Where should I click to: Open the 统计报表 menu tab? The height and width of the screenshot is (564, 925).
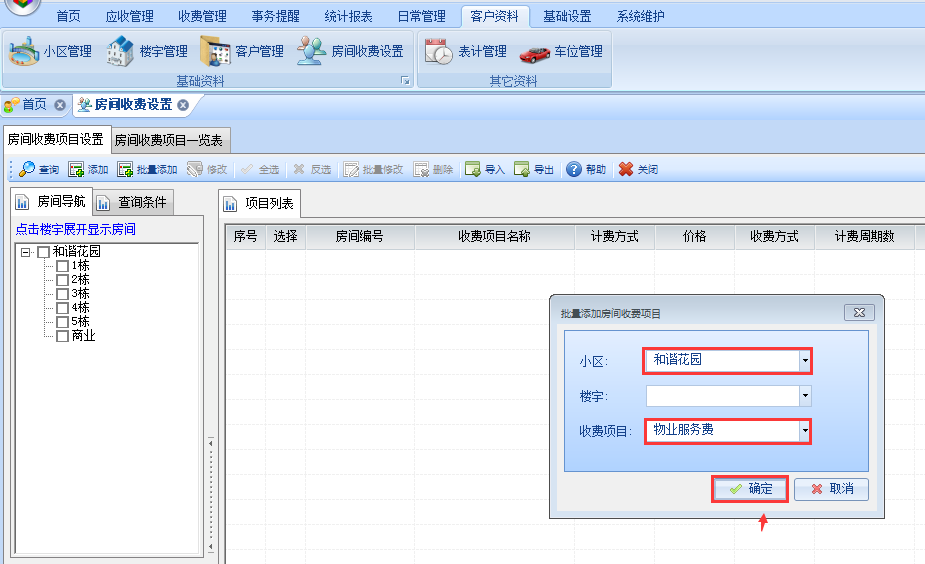pos(349,17)
